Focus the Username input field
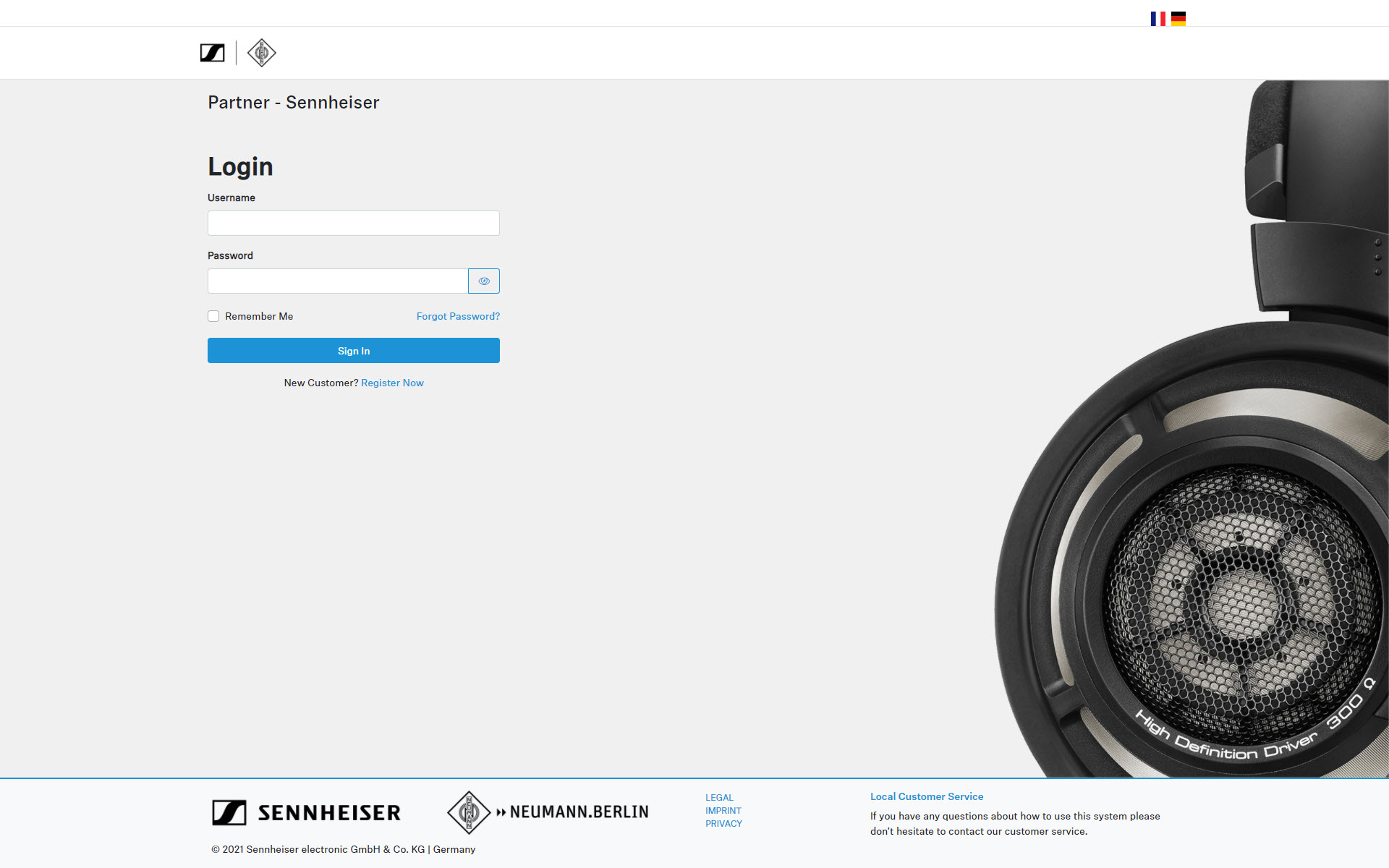The height and width of the screenshot is (868, 1389). [x=353, y=223]
